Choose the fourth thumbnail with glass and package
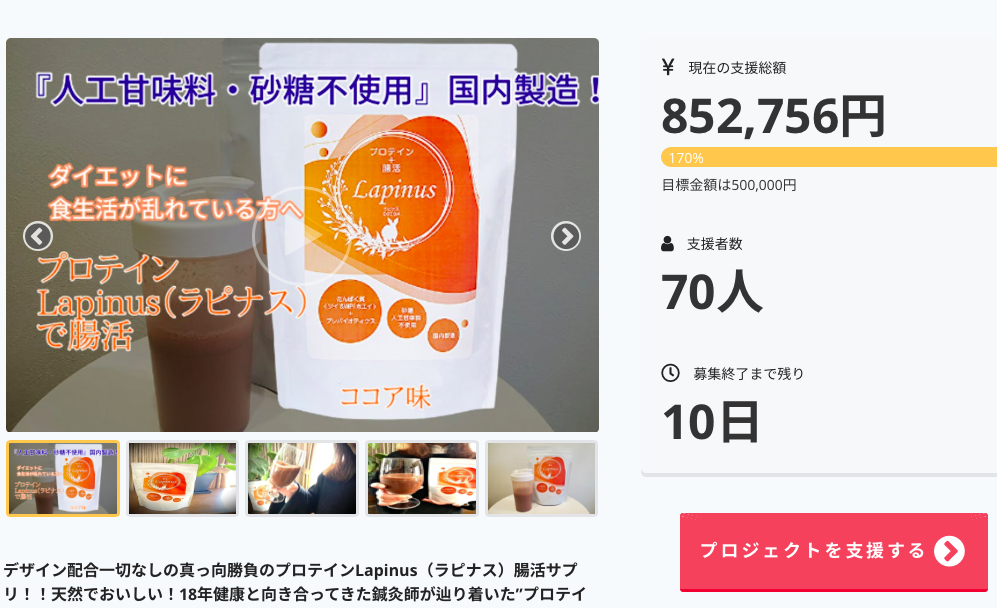Screen dimensions: 997x608 point(422,478)
